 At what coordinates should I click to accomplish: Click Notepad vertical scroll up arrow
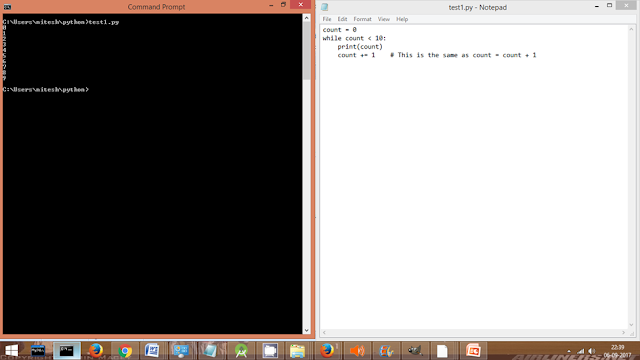(631, 29)
